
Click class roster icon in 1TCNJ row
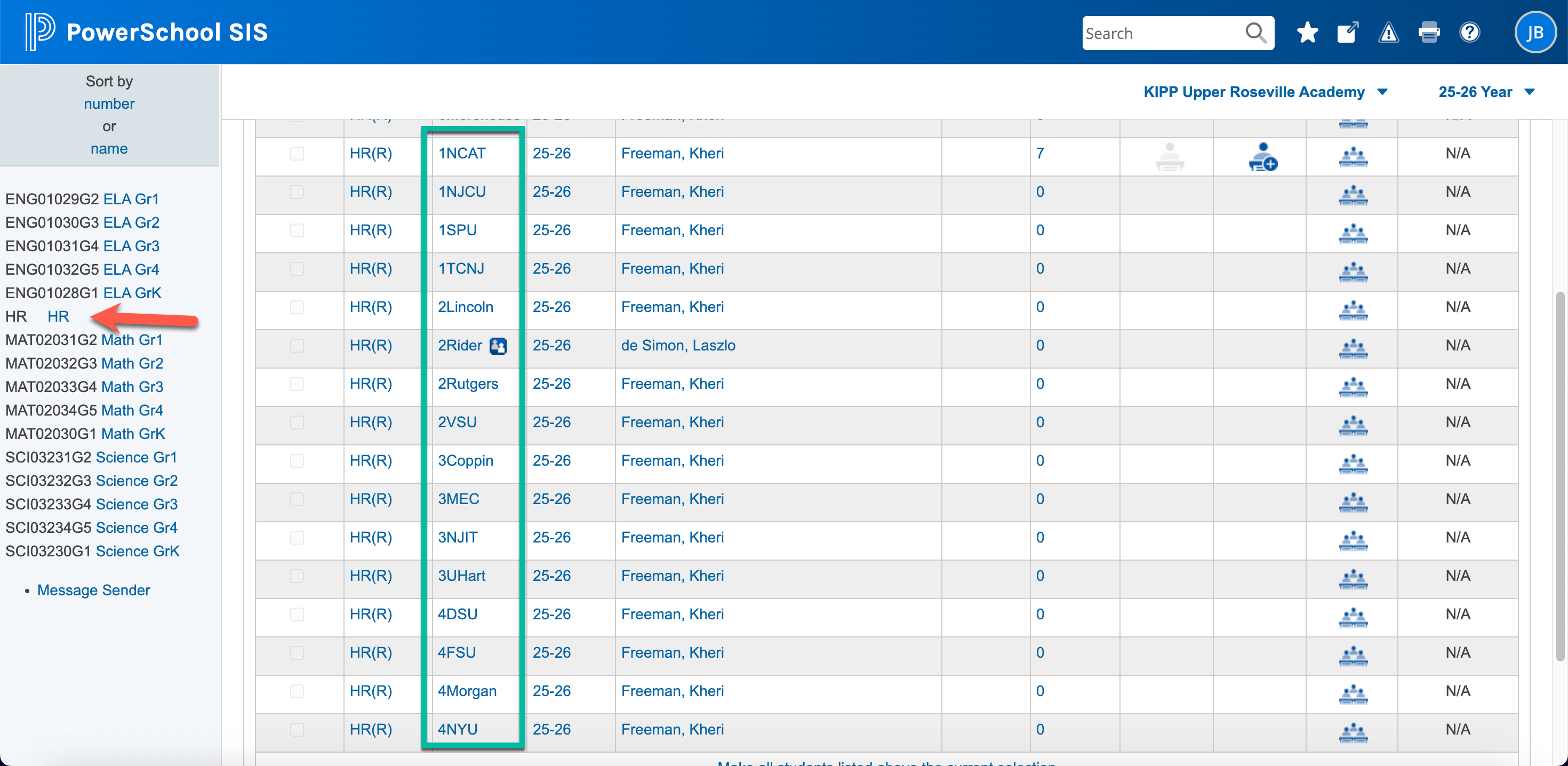click(1353, 272)
